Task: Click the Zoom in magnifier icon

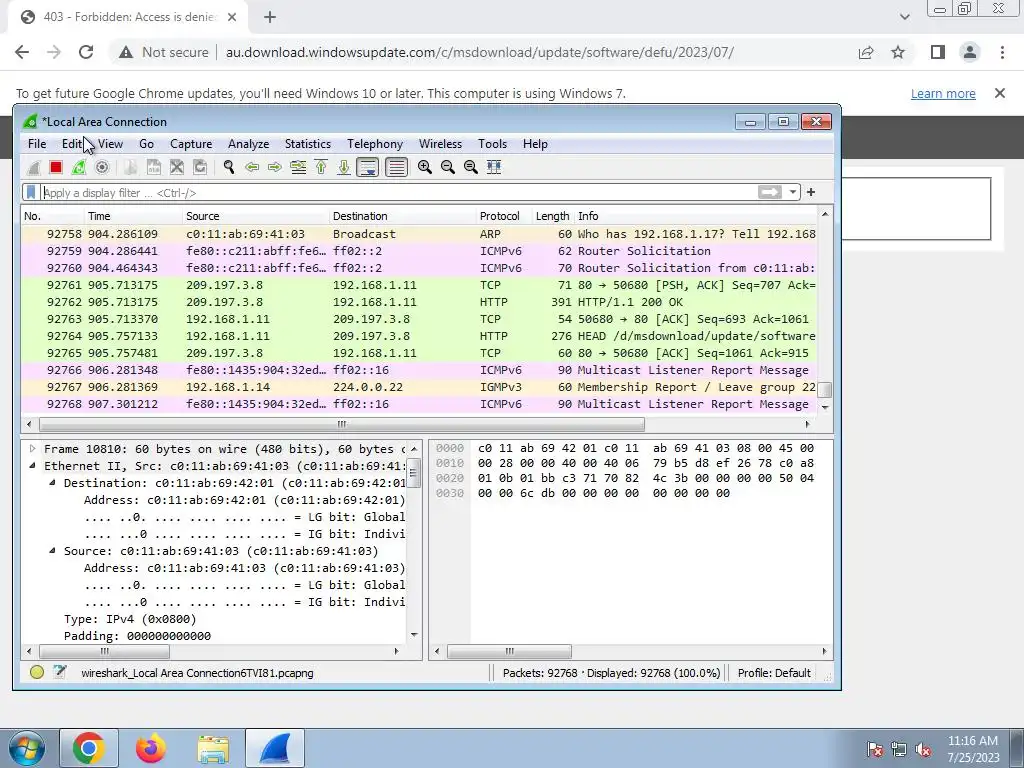Action: (424, 167)
